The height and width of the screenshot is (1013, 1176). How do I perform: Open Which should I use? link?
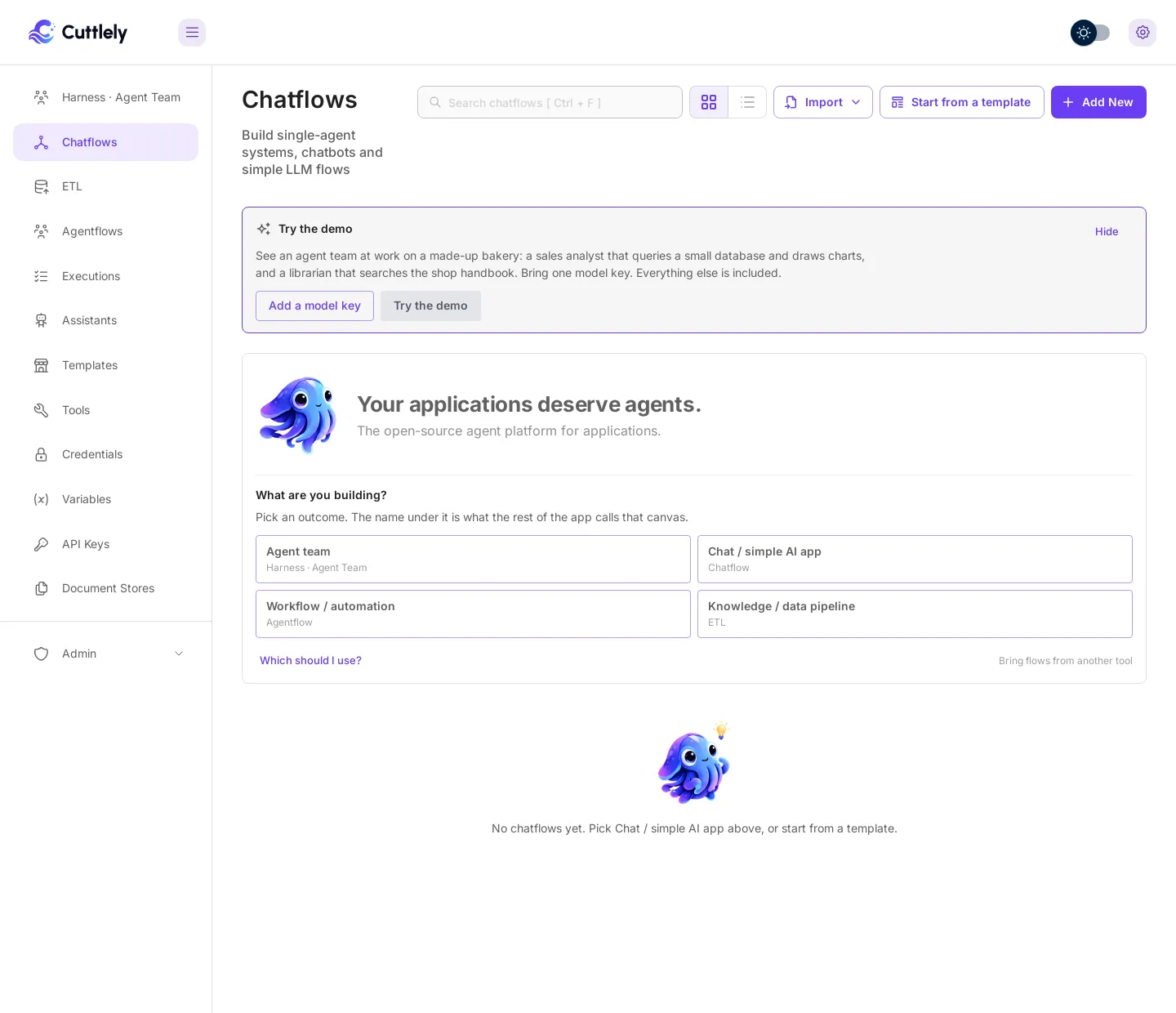point(310,660)
